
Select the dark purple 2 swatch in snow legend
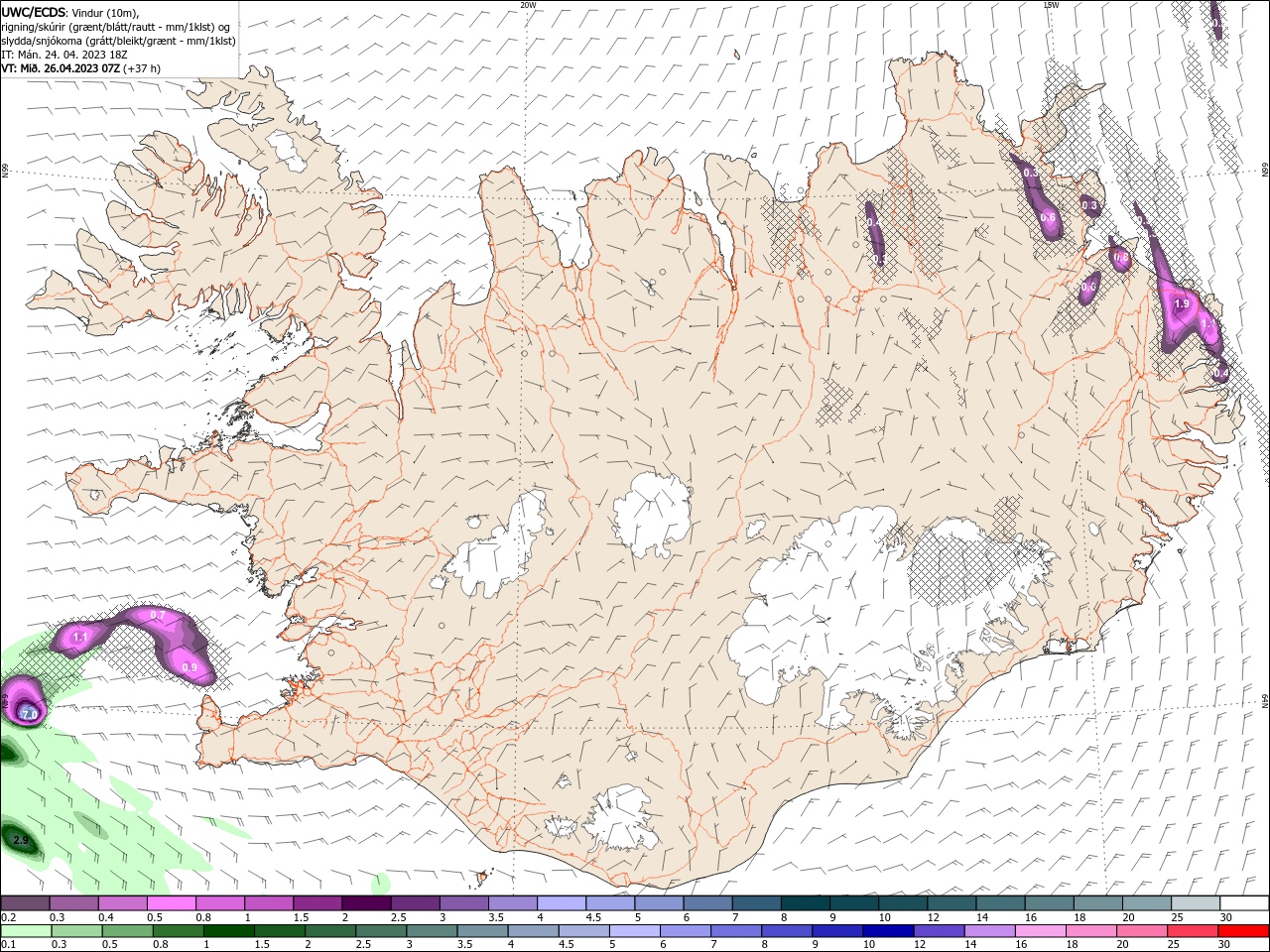[366, 903]
